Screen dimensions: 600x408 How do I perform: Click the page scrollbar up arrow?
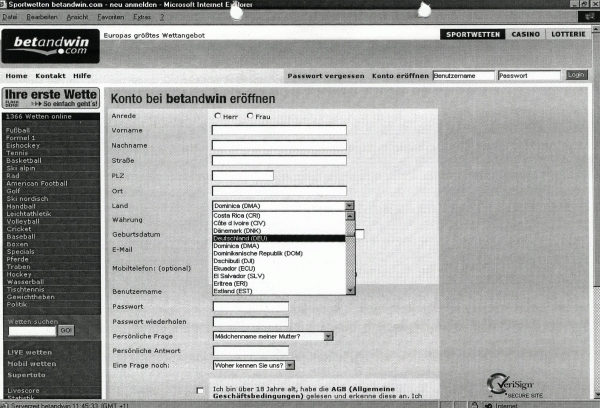point(596,29)
